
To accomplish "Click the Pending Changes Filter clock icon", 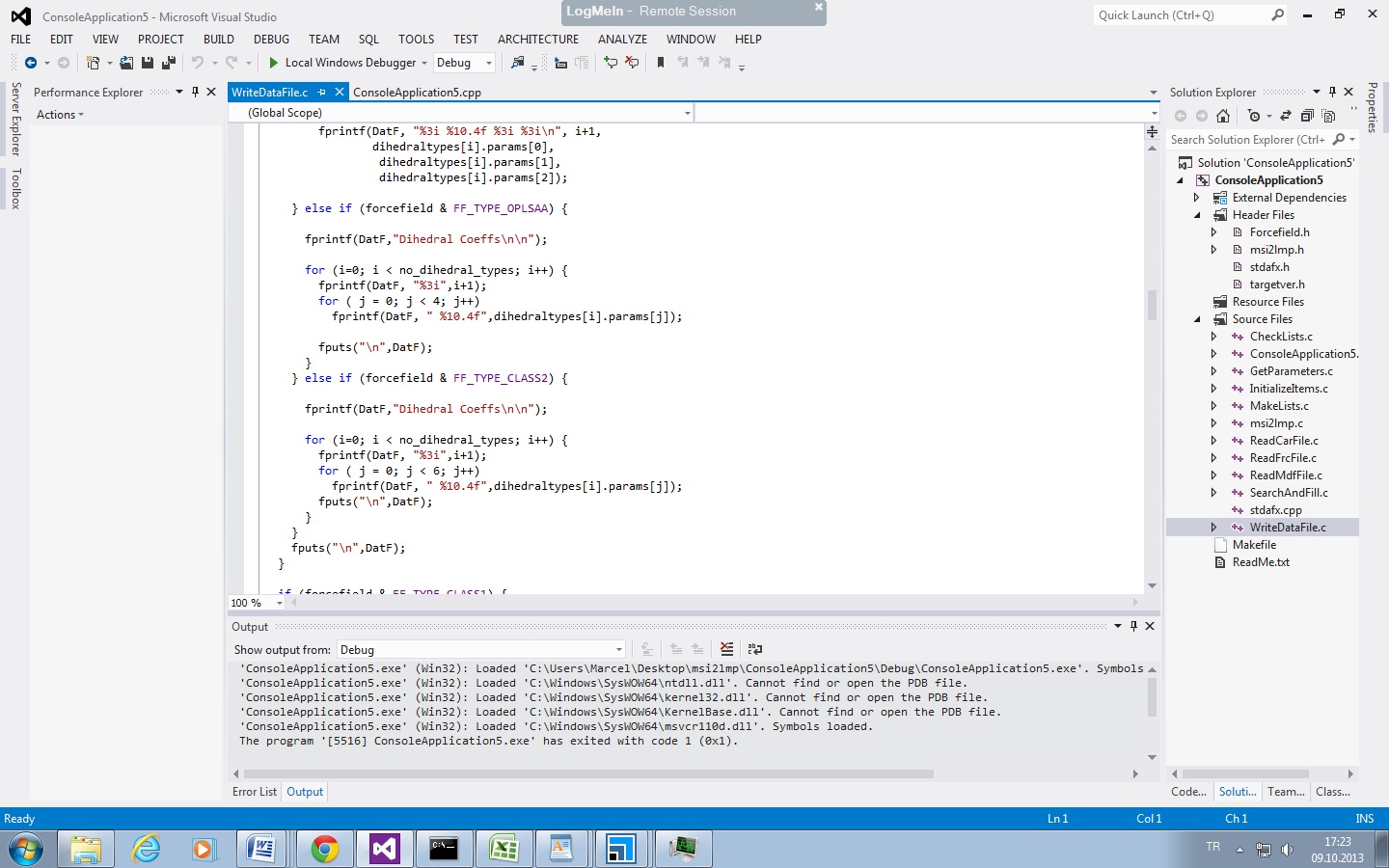I will tap(1254, 116).
